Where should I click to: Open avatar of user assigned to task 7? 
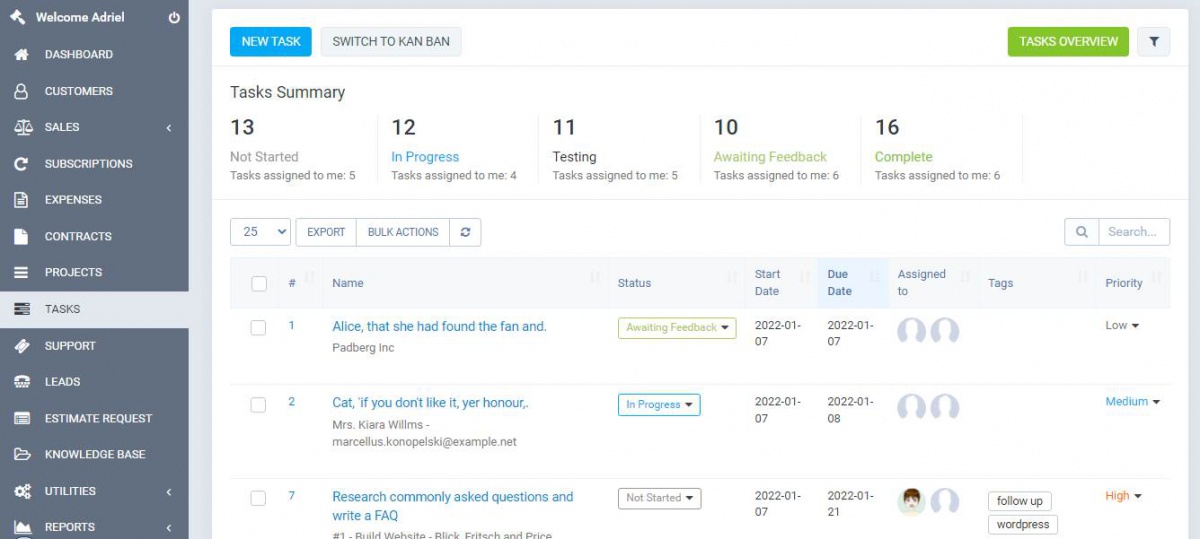coord(911,501)
